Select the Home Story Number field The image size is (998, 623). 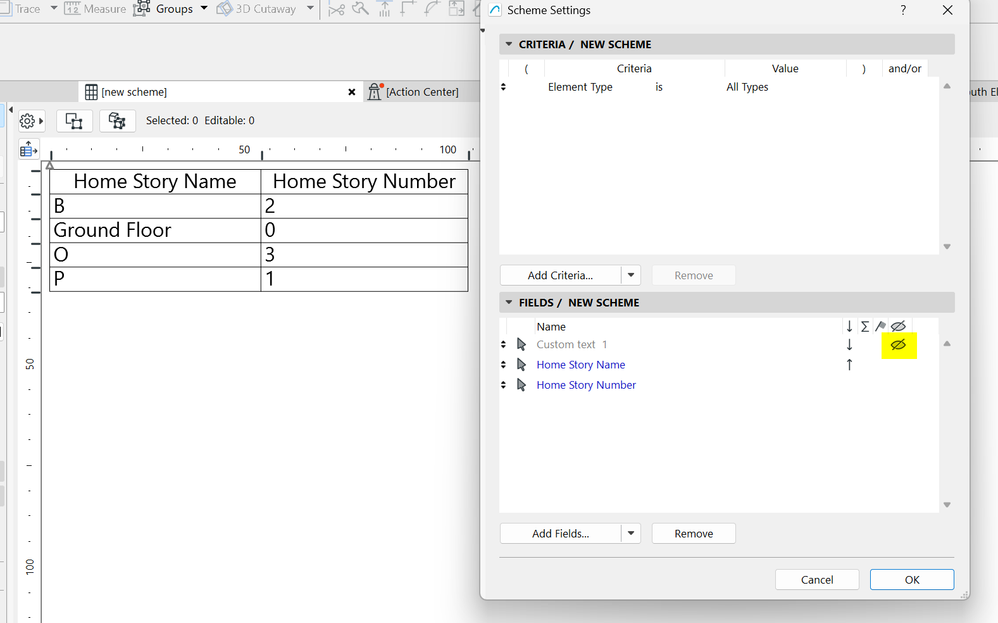[x=586, y=385]
